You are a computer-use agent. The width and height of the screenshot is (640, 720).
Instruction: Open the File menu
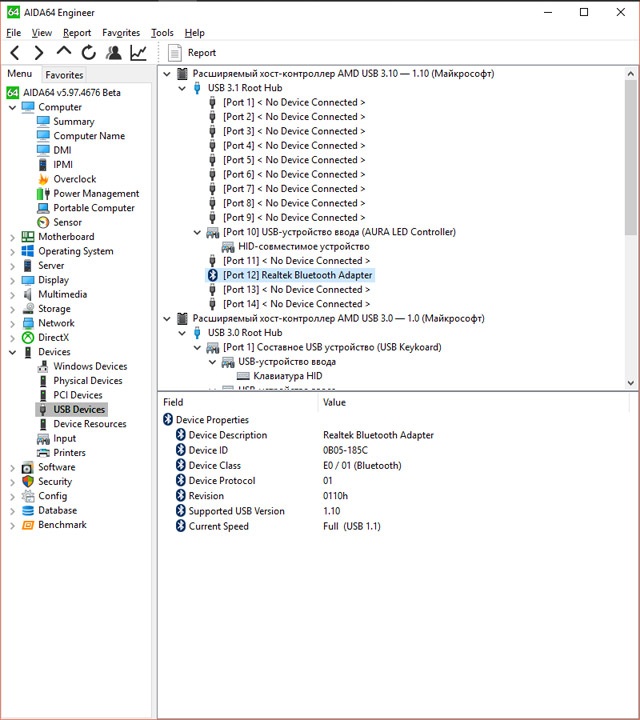[x=13, y=33]
